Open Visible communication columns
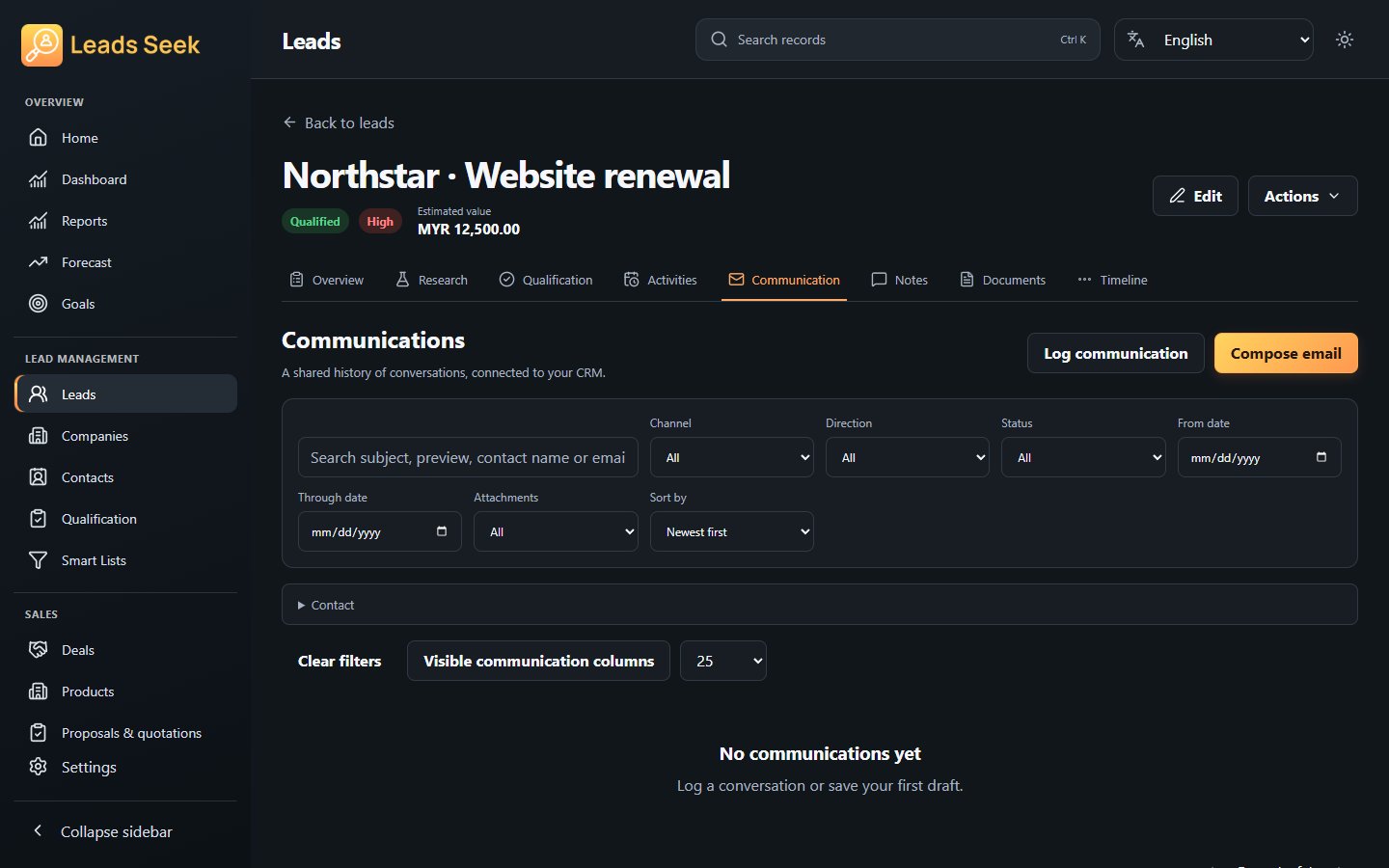The image size is (1389, 868). tap(538, 661)
